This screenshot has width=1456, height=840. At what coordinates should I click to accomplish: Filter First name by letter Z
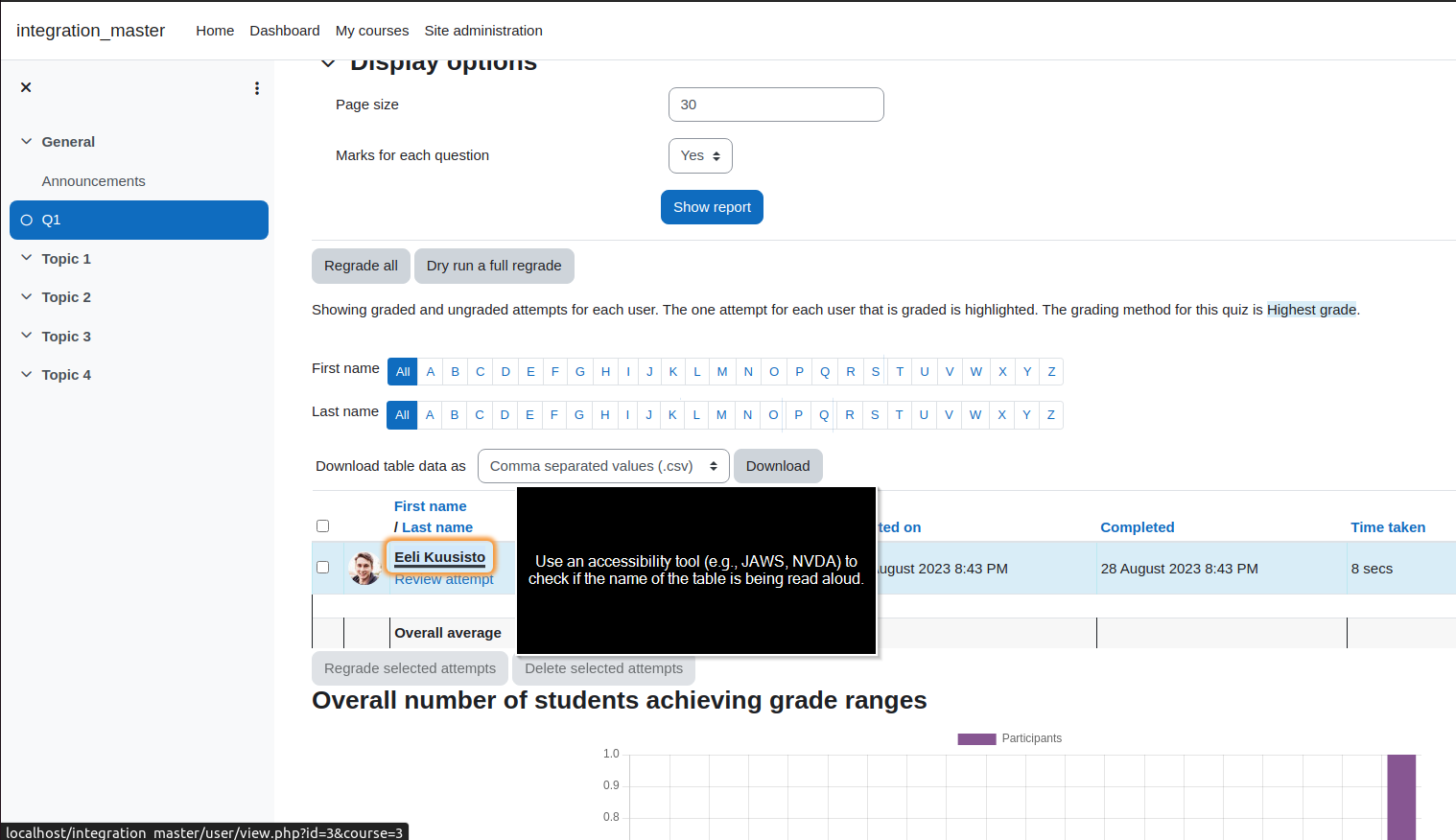[1051, 372]
